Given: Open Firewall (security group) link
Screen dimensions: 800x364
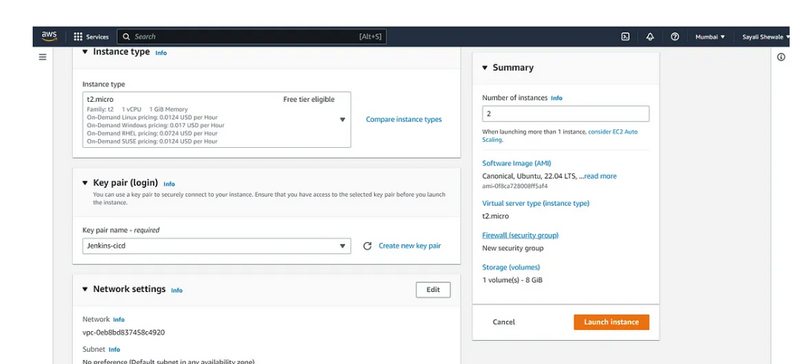Looking at the screenshot, I should tap(520, 235).
